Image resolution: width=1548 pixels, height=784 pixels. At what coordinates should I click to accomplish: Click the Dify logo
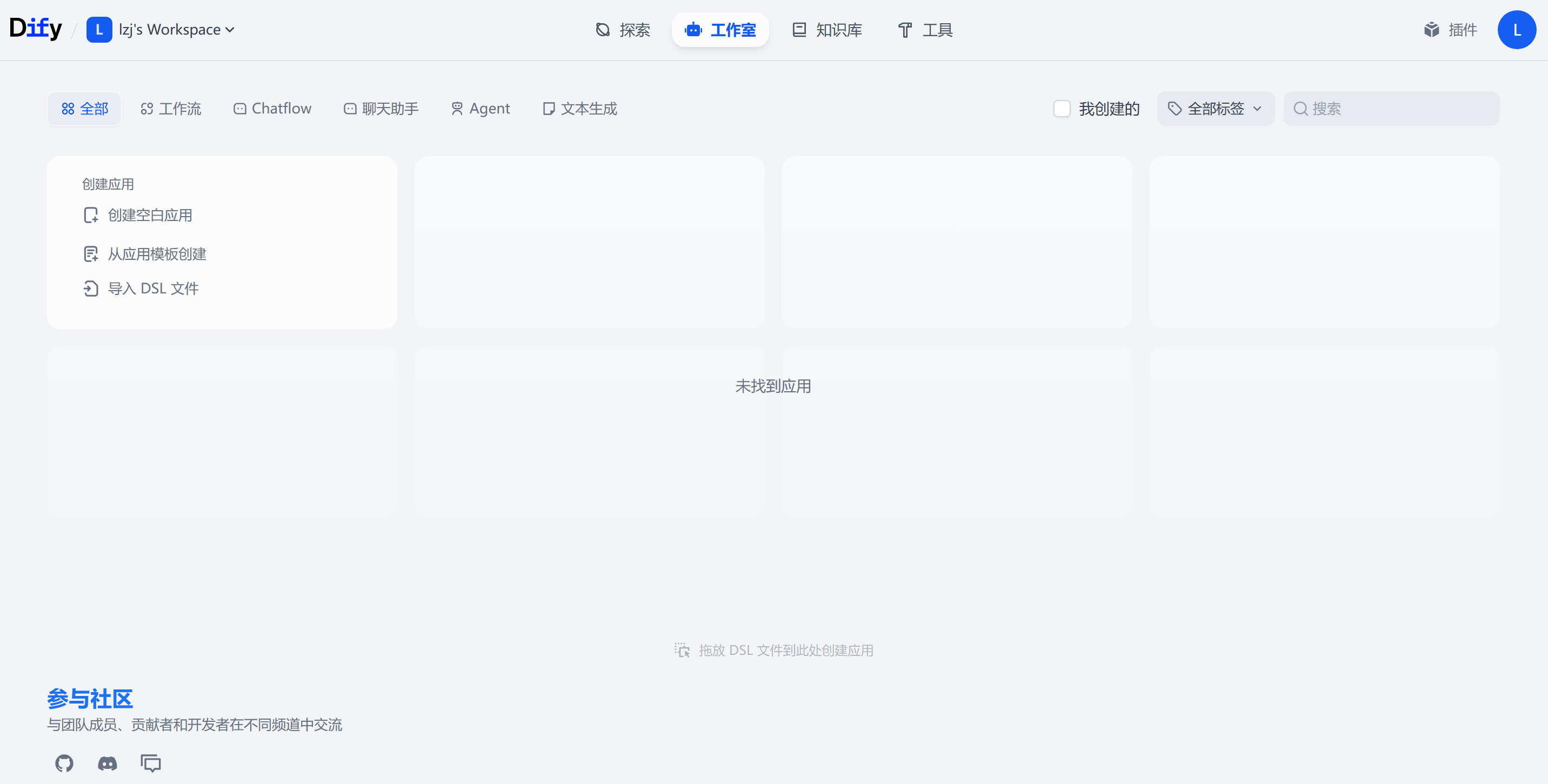point(36,28)
